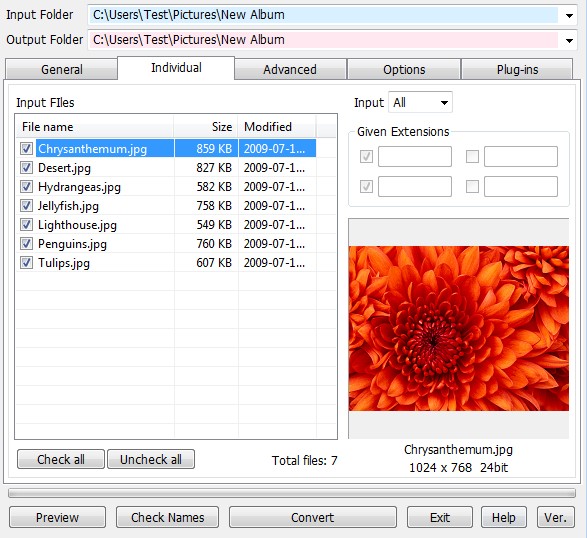587x538 pixels.
Task: Select the Penguins.jpg file row
Action: pos(166,244)
